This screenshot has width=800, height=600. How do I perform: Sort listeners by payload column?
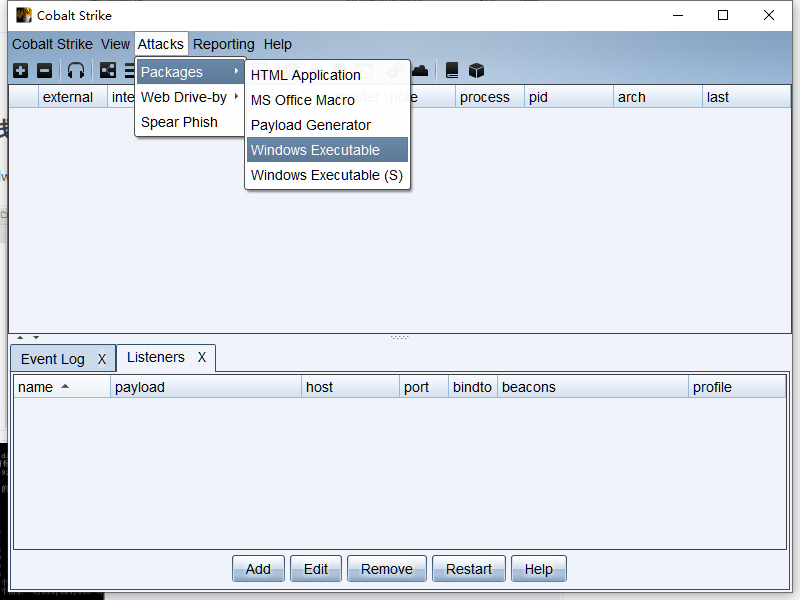tap(206, 387)
